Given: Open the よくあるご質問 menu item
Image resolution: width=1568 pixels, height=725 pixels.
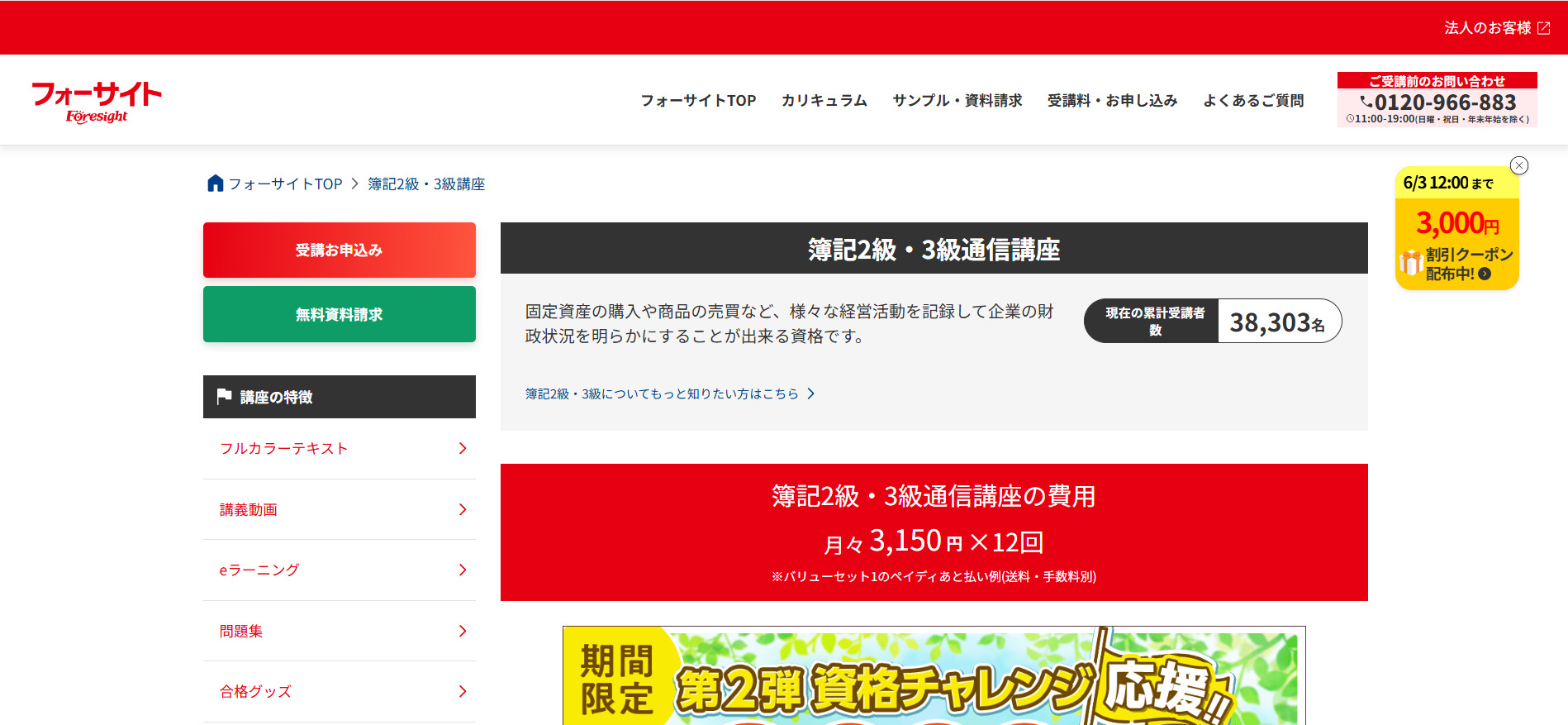Looking at the screenshot, I should click(x=1253, y=100).
